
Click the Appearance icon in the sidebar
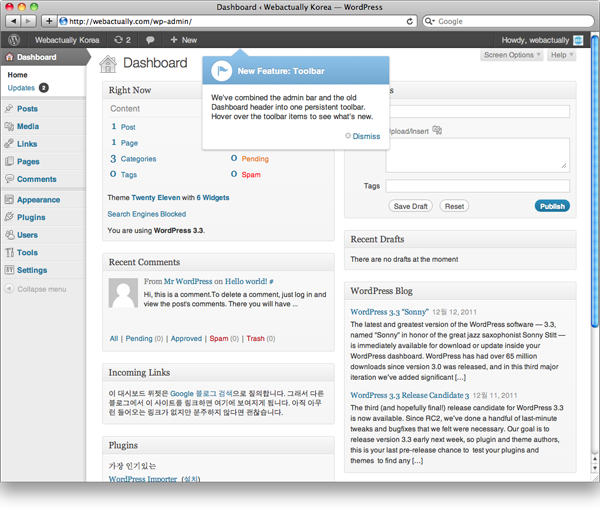click(9, 200)
